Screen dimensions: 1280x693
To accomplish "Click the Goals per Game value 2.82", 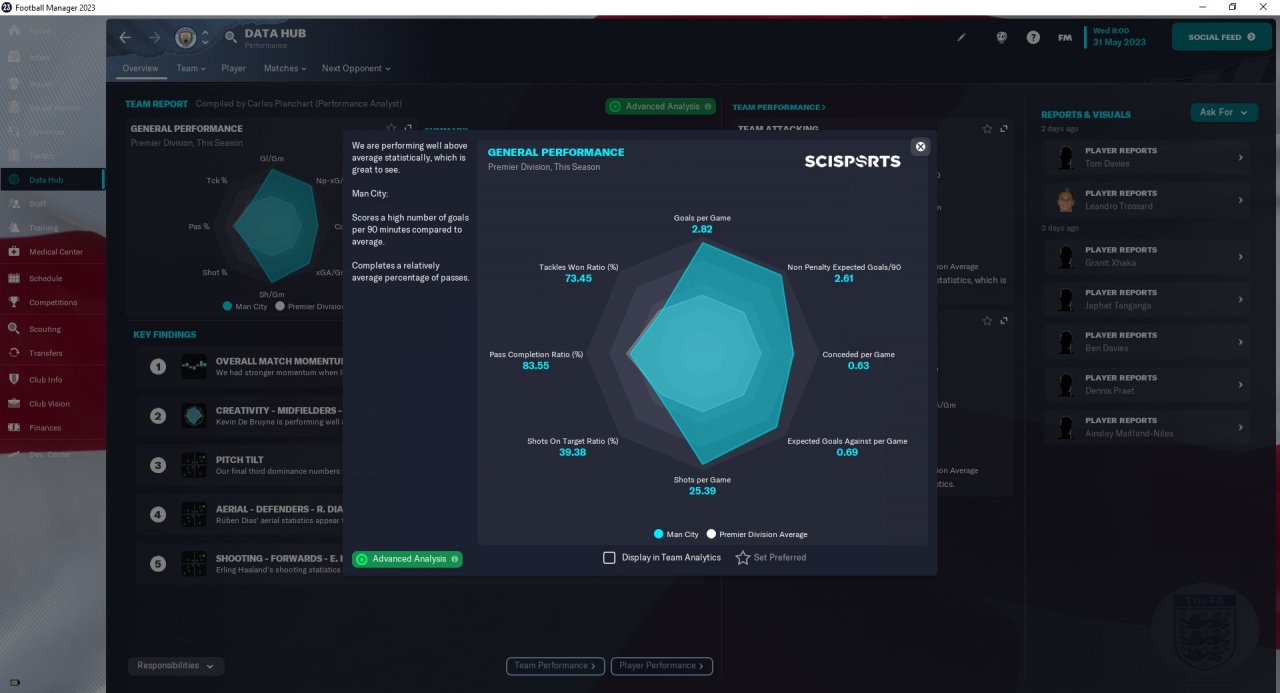I will click(x=702, y=229).
